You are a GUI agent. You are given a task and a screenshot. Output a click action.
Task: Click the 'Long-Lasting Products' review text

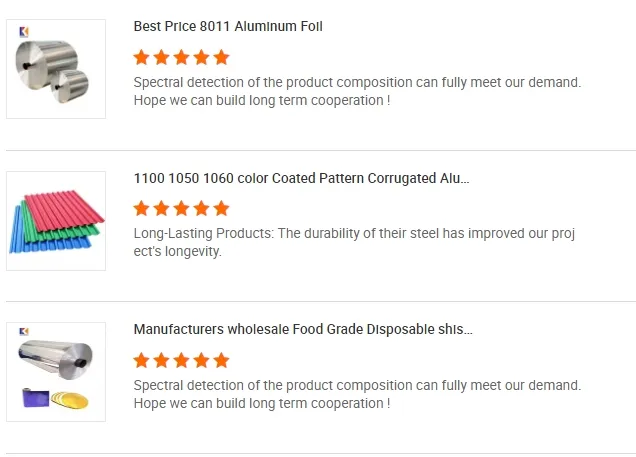(x=355, y=242)
